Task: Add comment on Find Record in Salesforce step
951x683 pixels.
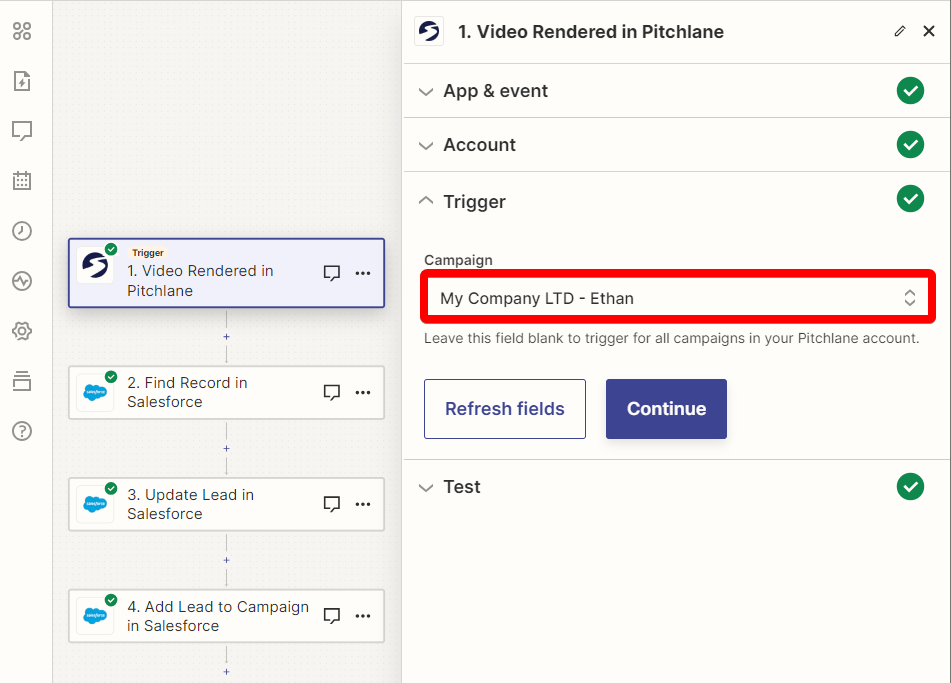Action: pyautogui.click(x=332, y=392)
